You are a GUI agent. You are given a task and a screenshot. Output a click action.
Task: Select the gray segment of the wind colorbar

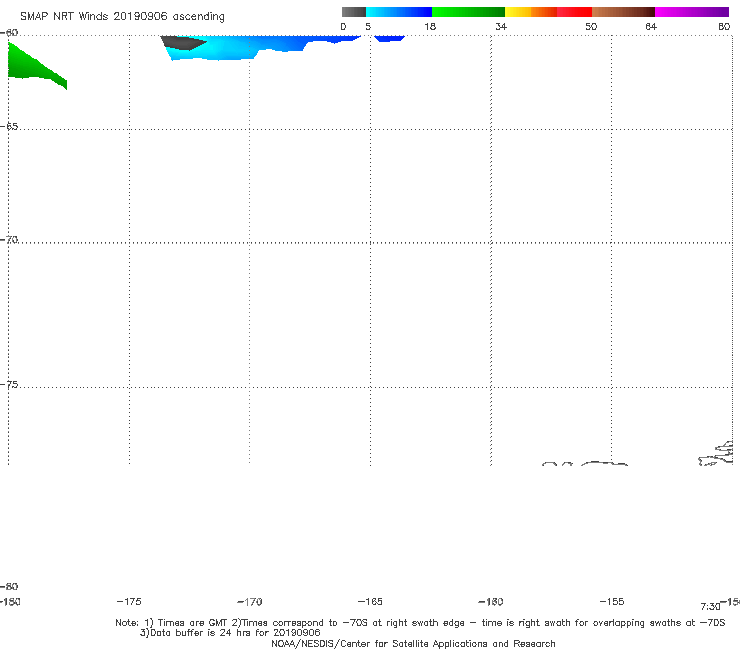click(354, 12)
